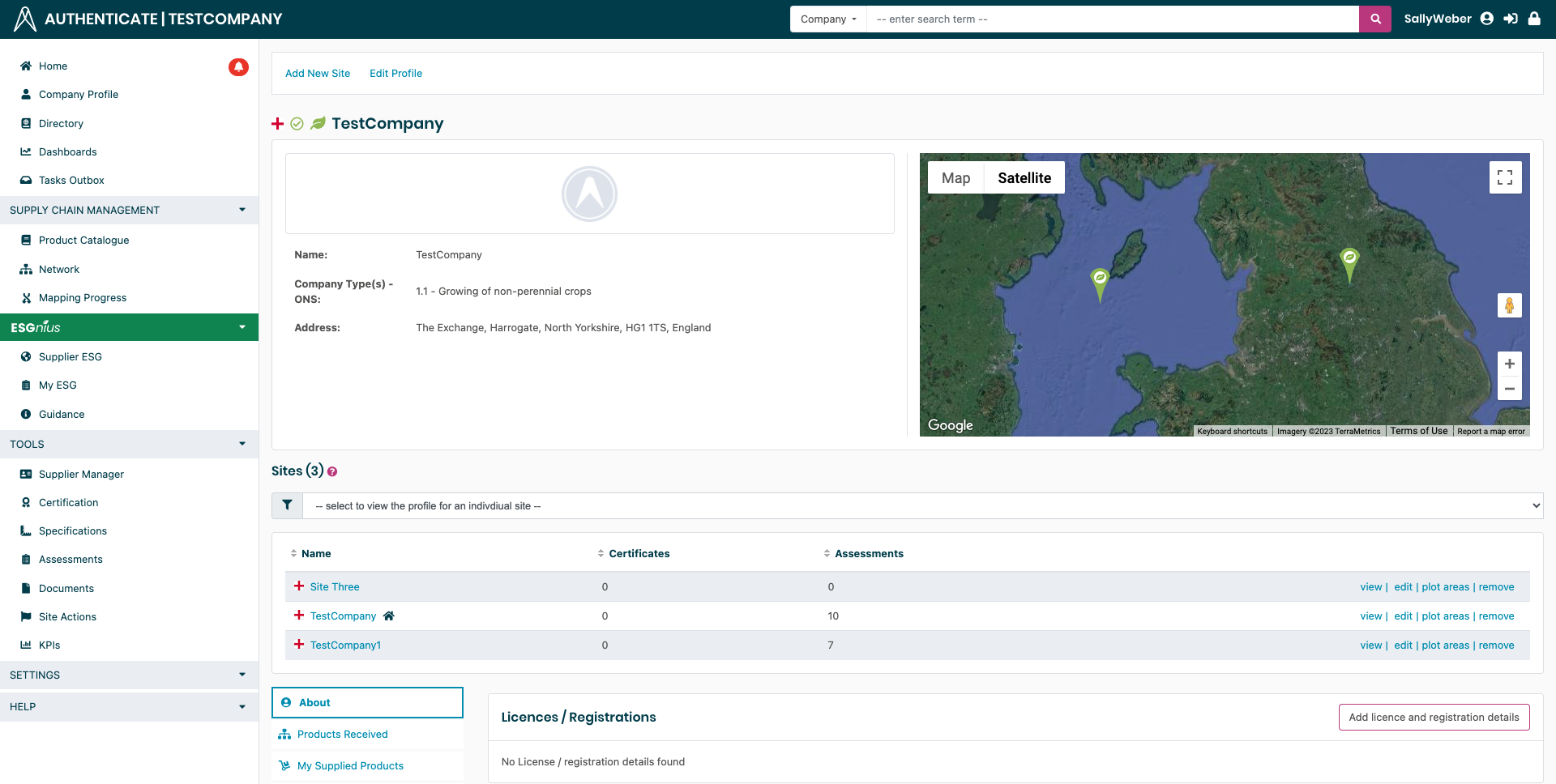Click Add licence and registration details button
This screenshot has height=784, width=1556.
pos(1434,717)
